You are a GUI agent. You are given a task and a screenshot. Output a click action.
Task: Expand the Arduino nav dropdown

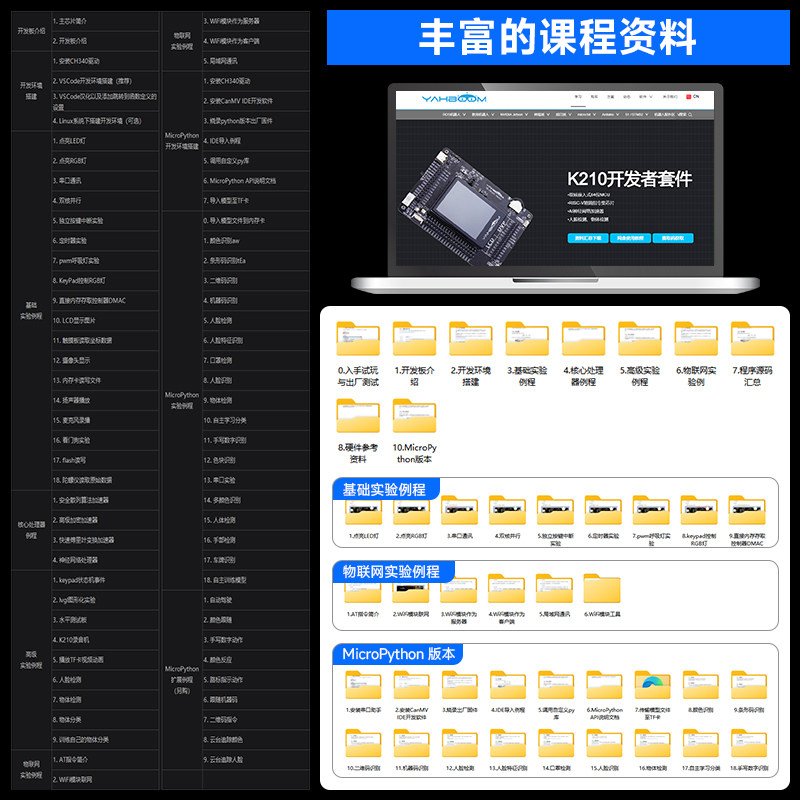(x=610, y=115)
